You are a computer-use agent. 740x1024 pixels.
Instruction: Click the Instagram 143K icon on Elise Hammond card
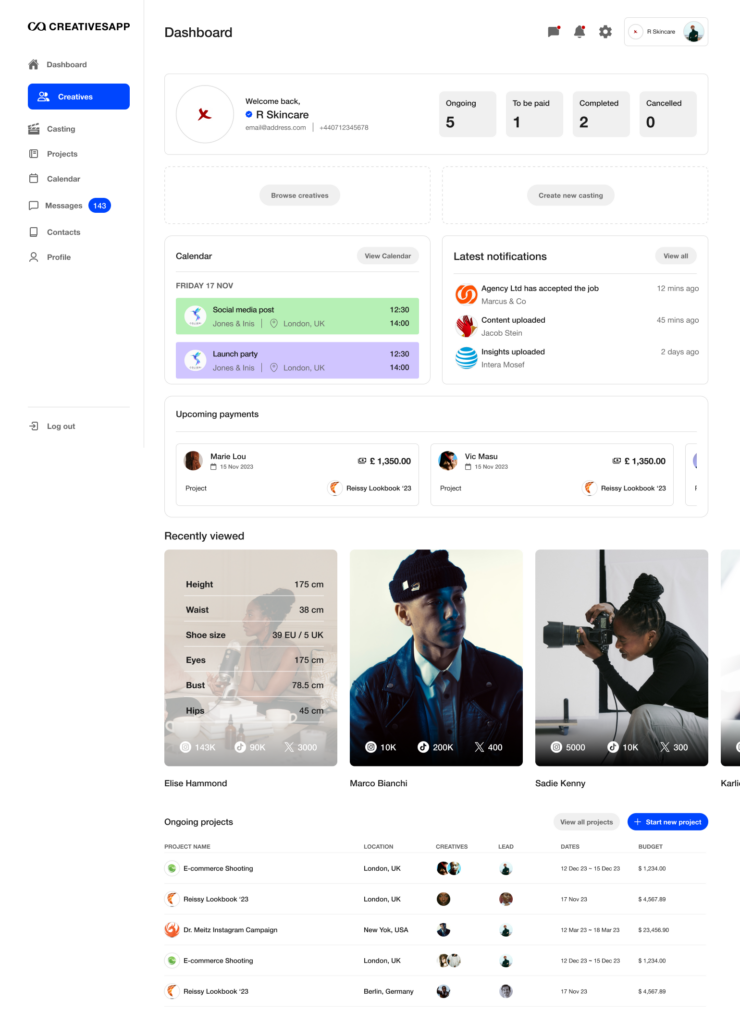pos(185,747)
